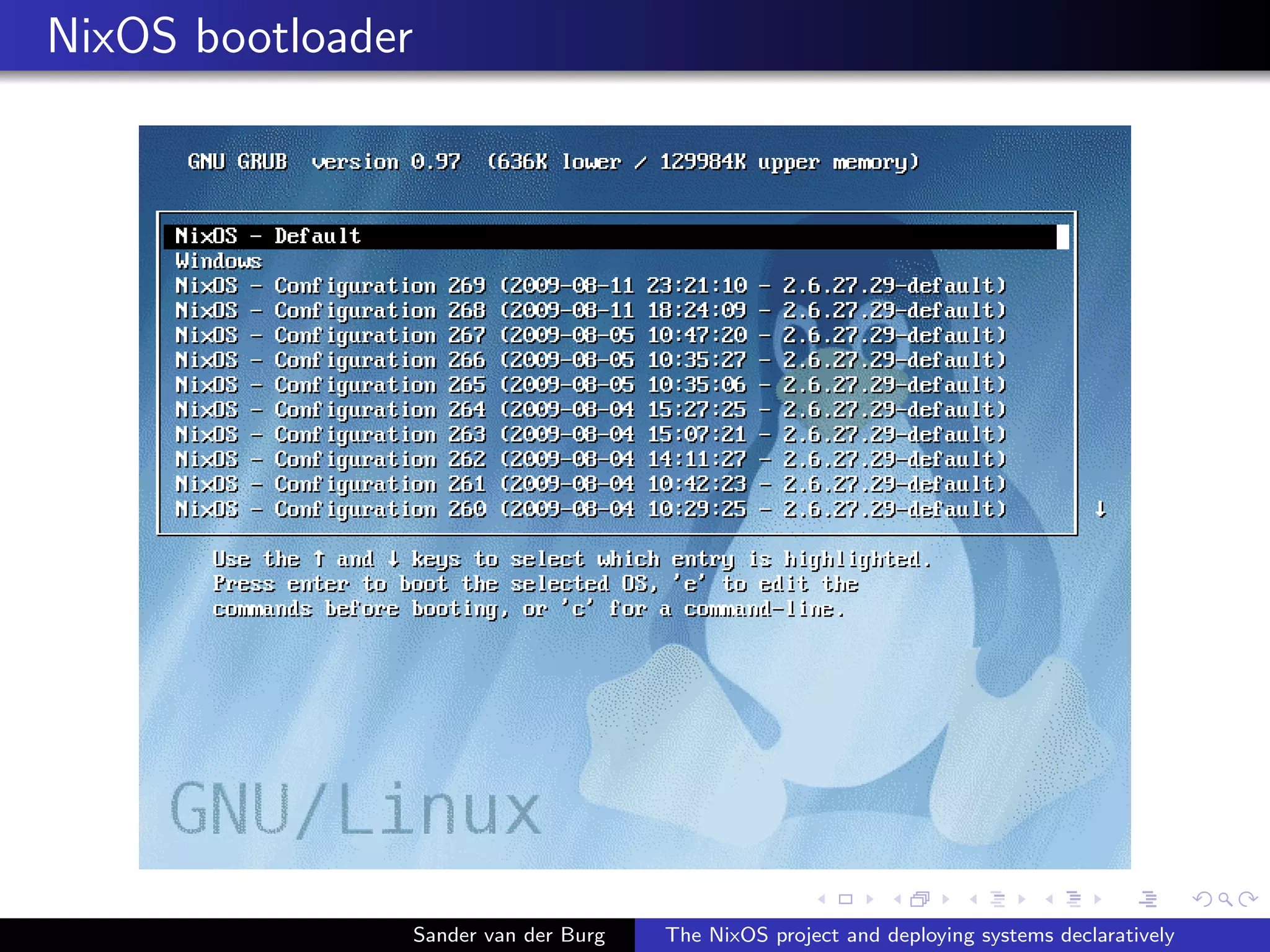This screenshot has width=1270, height=952.
Task: Click author name 'Sander van der Burg' in footer
Action: tap(509, 935)
